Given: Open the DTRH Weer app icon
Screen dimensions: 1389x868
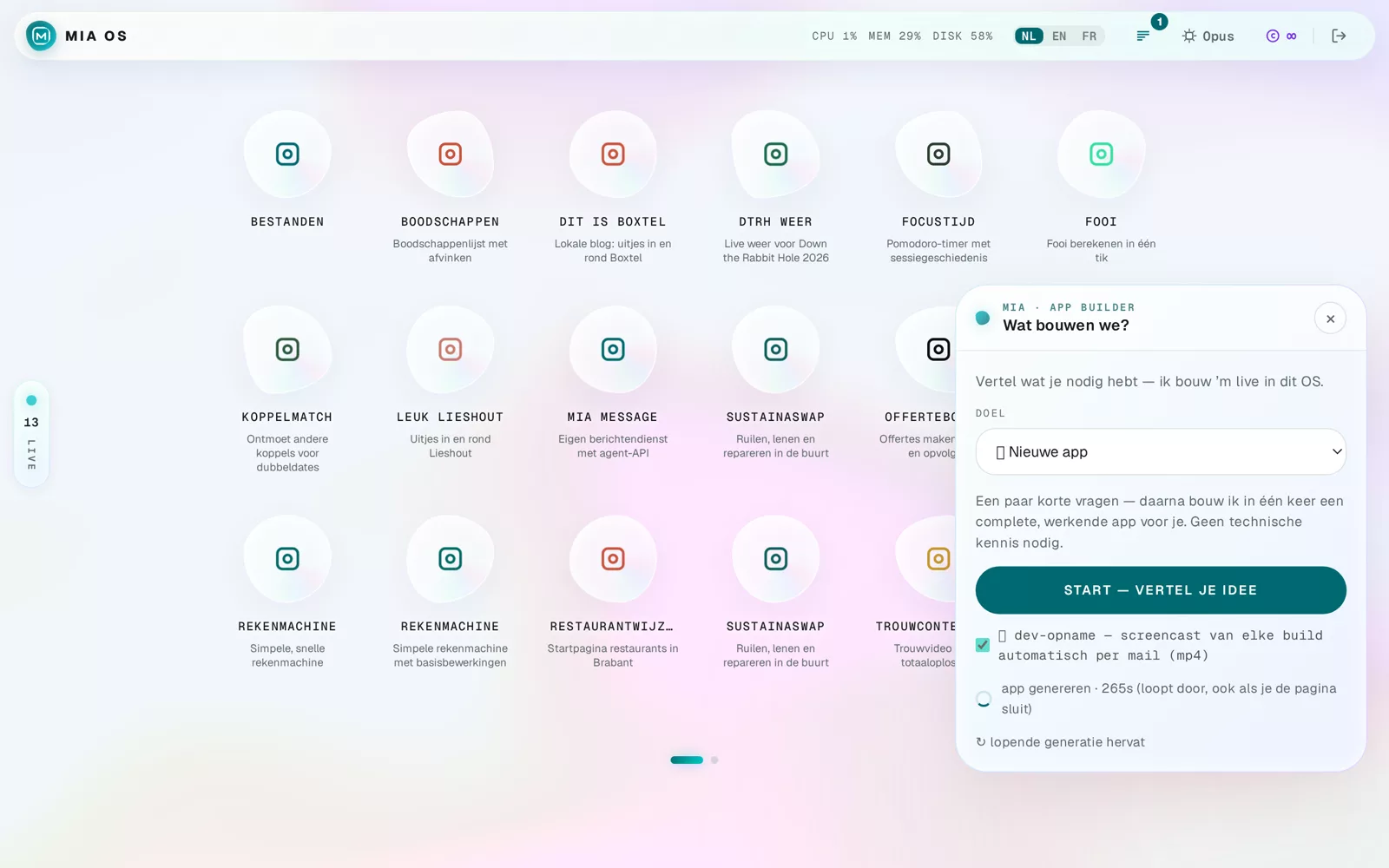Looking at the screenshot, I should [775, 155].
